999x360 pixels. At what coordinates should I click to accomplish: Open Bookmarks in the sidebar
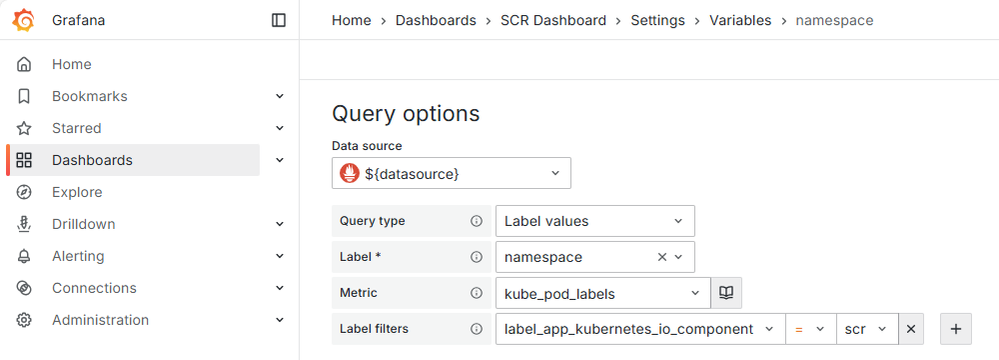point(90,96)
